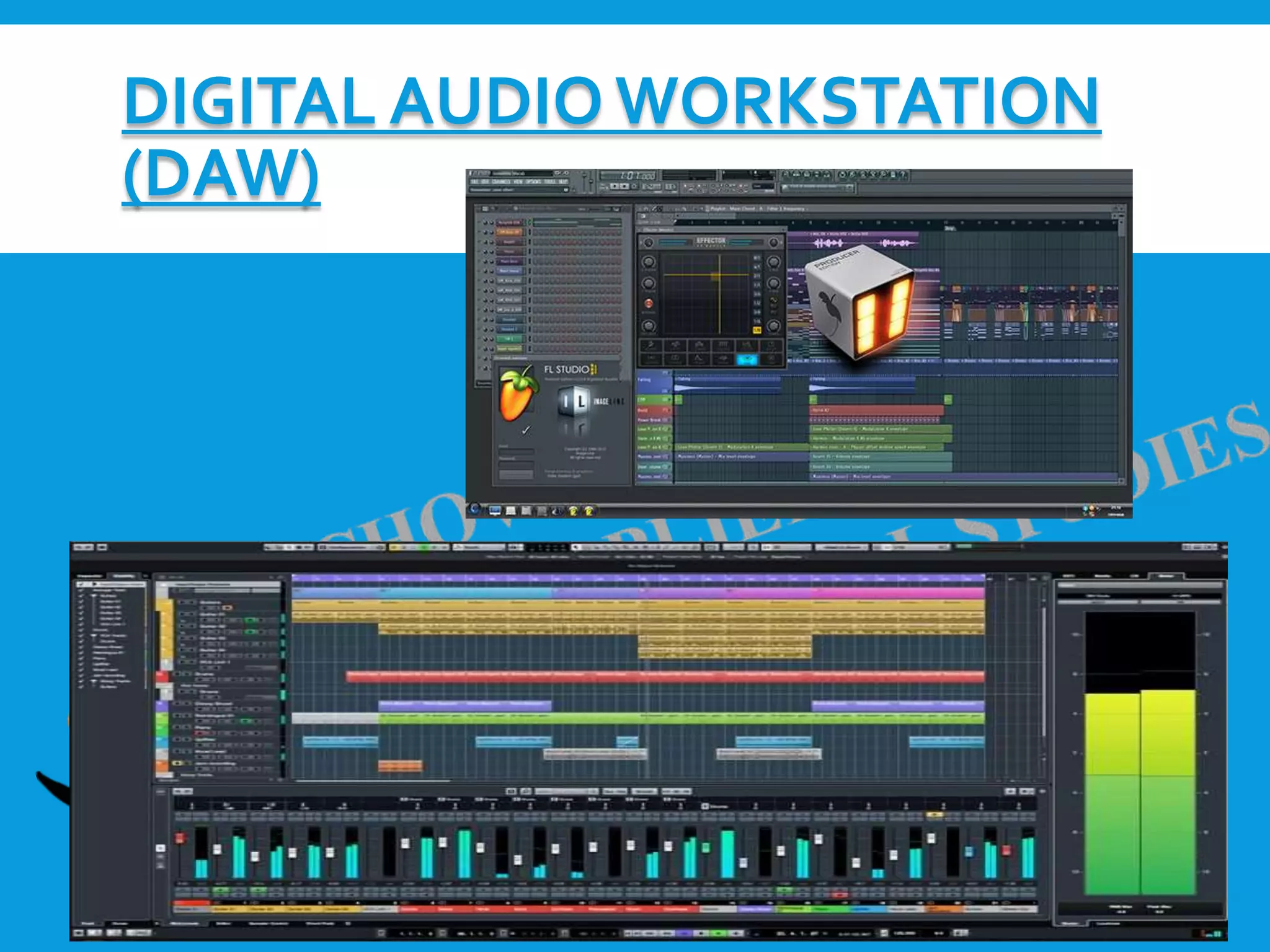
Task: Select the small orange event in arrangement
Action: click(x=400, y=767)
